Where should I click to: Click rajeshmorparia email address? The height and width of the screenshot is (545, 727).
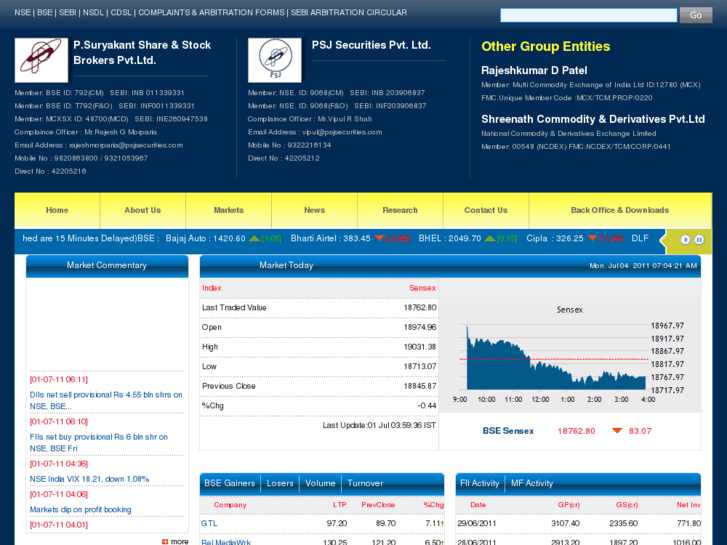click(x=126, y=145)
